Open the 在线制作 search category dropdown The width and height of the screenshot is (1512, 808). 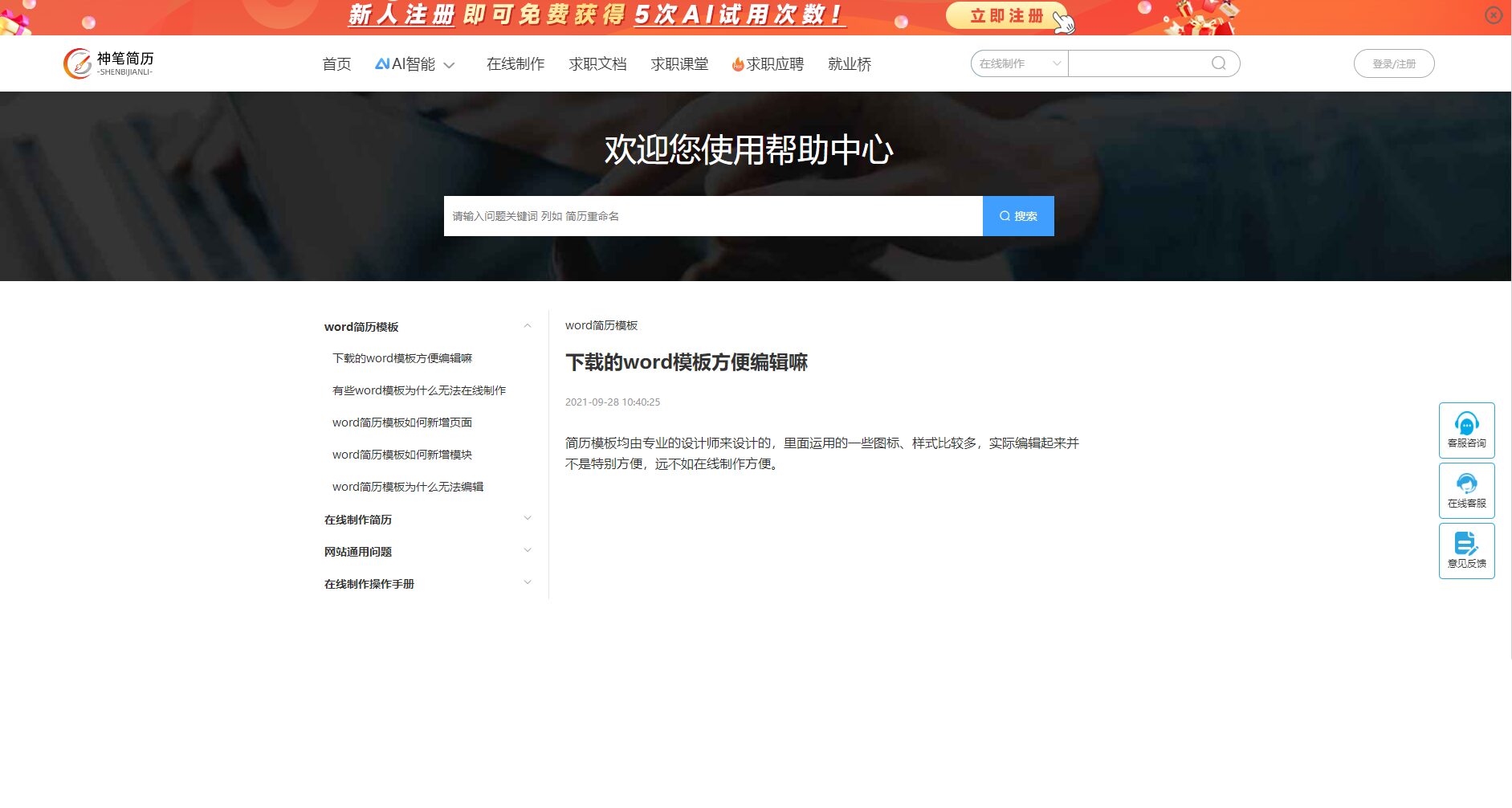click(x=1019, y=63)
